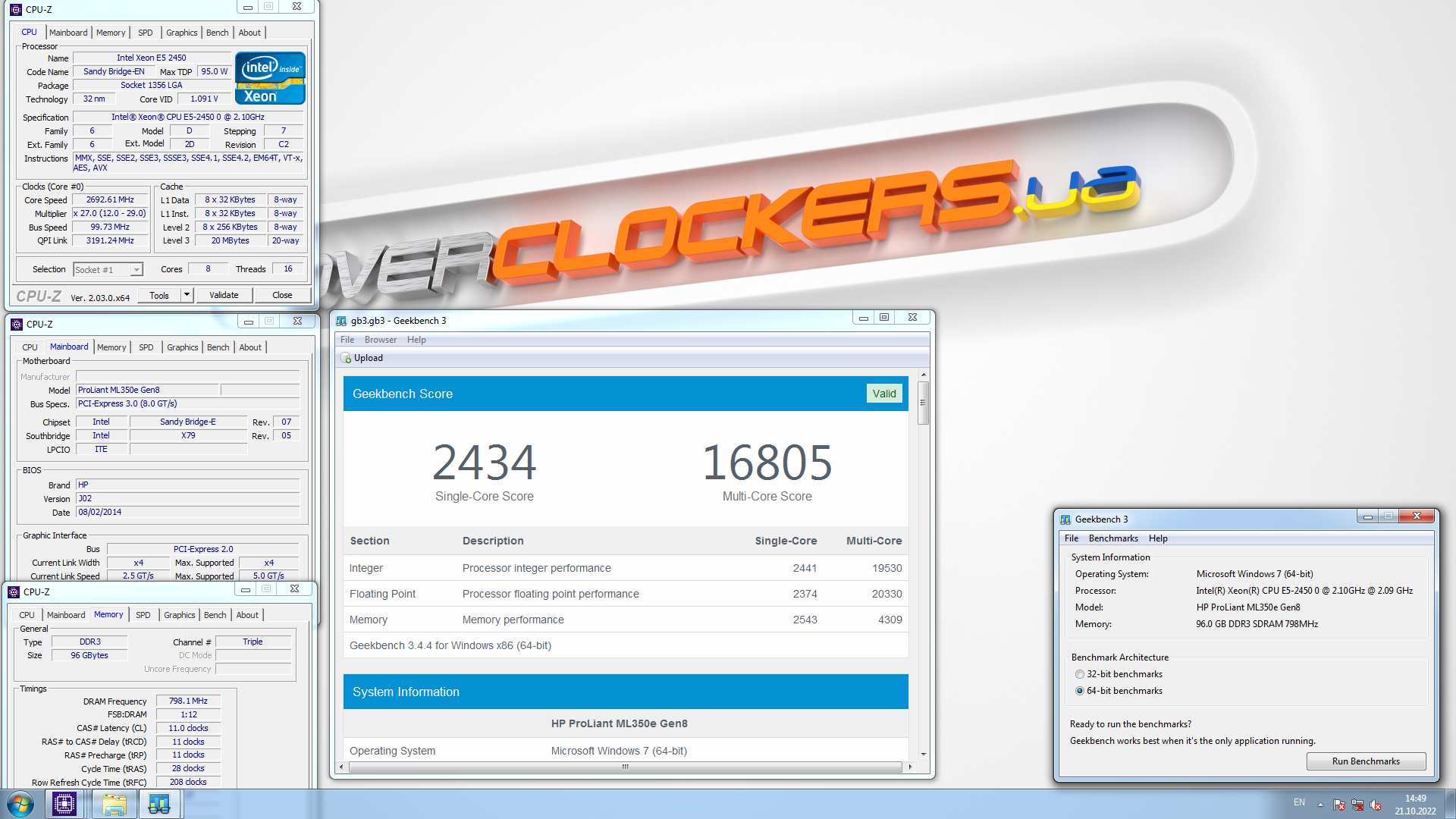Click 96.0 GB DDR3 SDRAM memory text
Screen dimensions: 1456x819
[x=1257, y=624]
